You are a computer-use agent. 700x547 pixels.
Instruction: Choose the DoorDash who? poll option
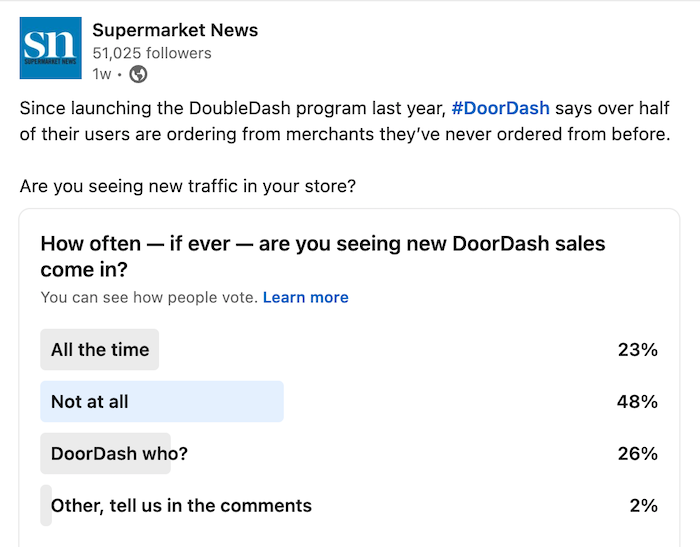click(349, 453)
